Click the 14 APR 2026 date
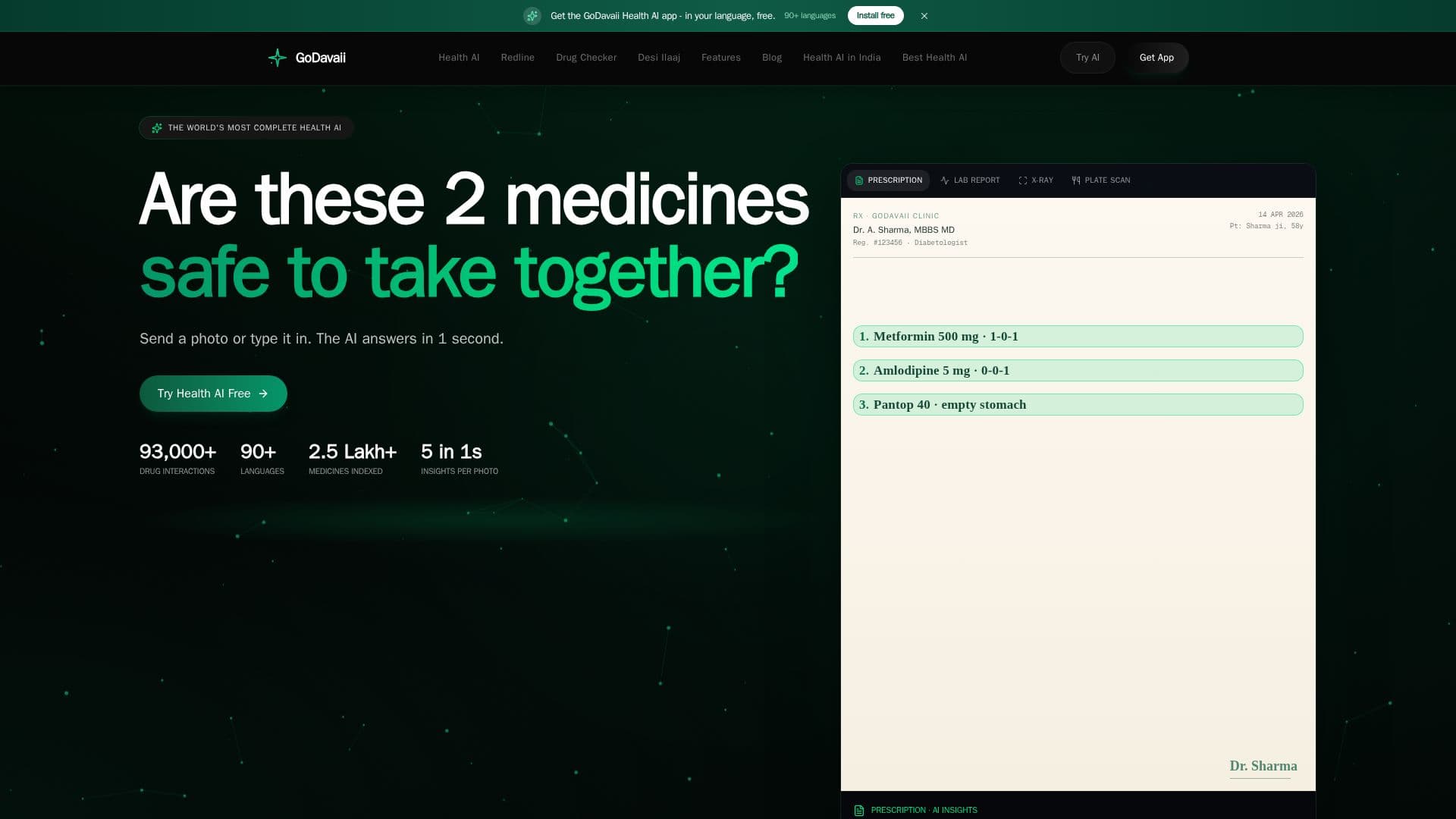Viewport: 1456px width, 819px height. point(1281,215)
